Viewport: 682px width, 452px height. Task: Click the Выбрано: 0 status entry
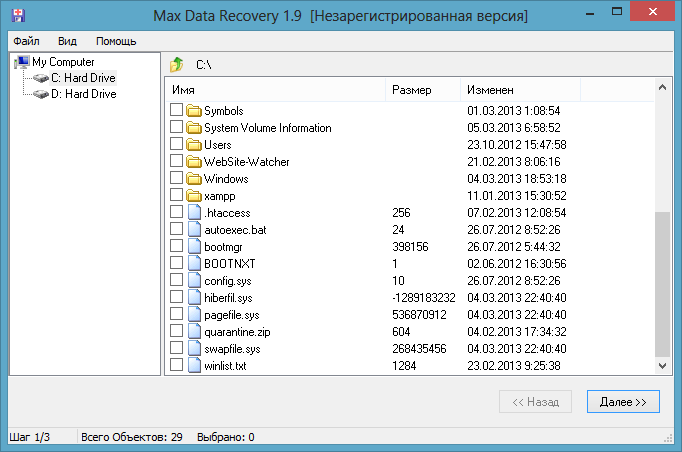click(226, 437)
